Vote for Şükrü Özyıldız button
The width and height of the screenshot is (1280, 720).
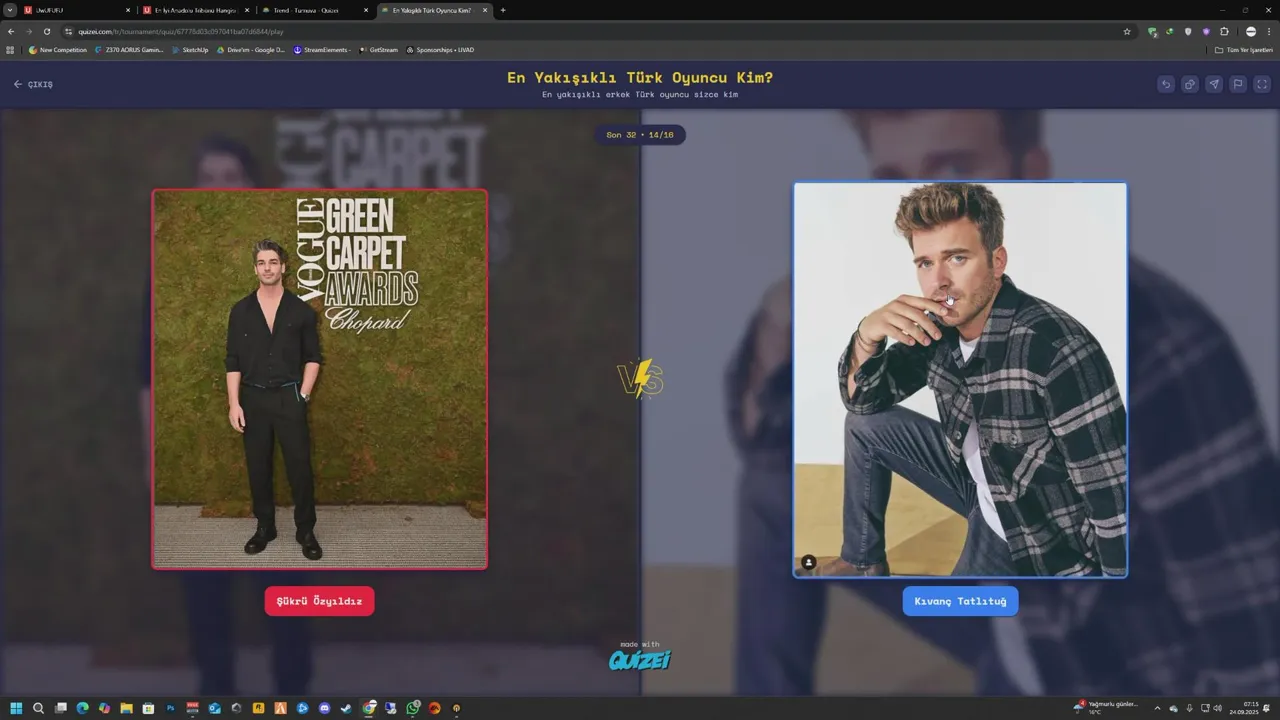[x=320, y=601]
